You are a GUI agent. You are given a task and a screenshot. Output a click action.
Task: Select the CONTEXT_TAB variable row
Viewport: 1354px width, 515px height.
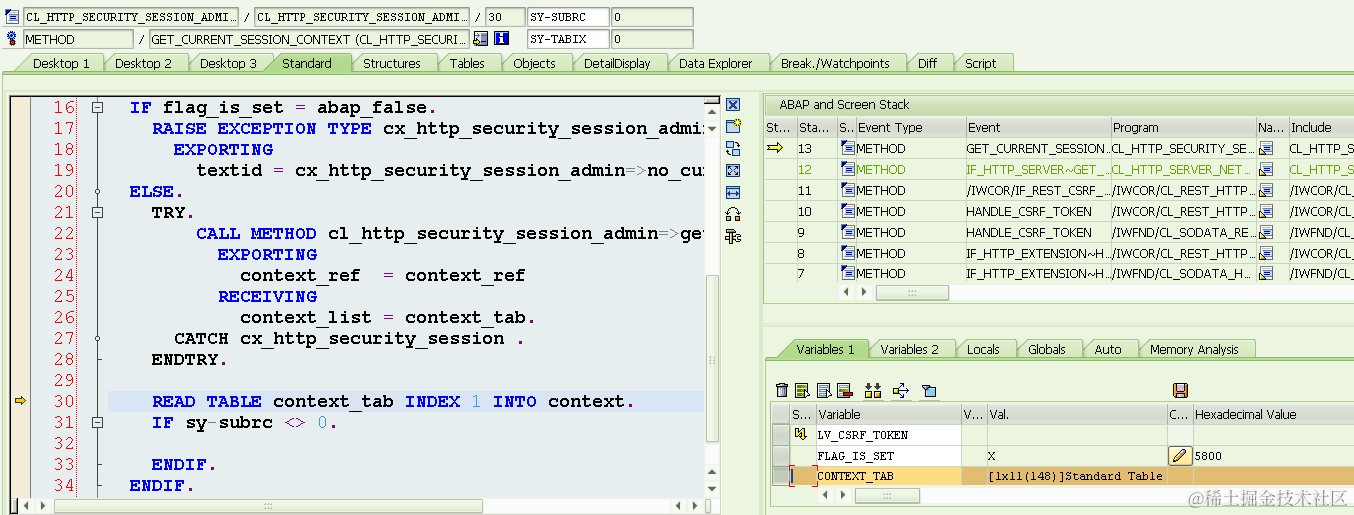click(x=1062, y=476)
